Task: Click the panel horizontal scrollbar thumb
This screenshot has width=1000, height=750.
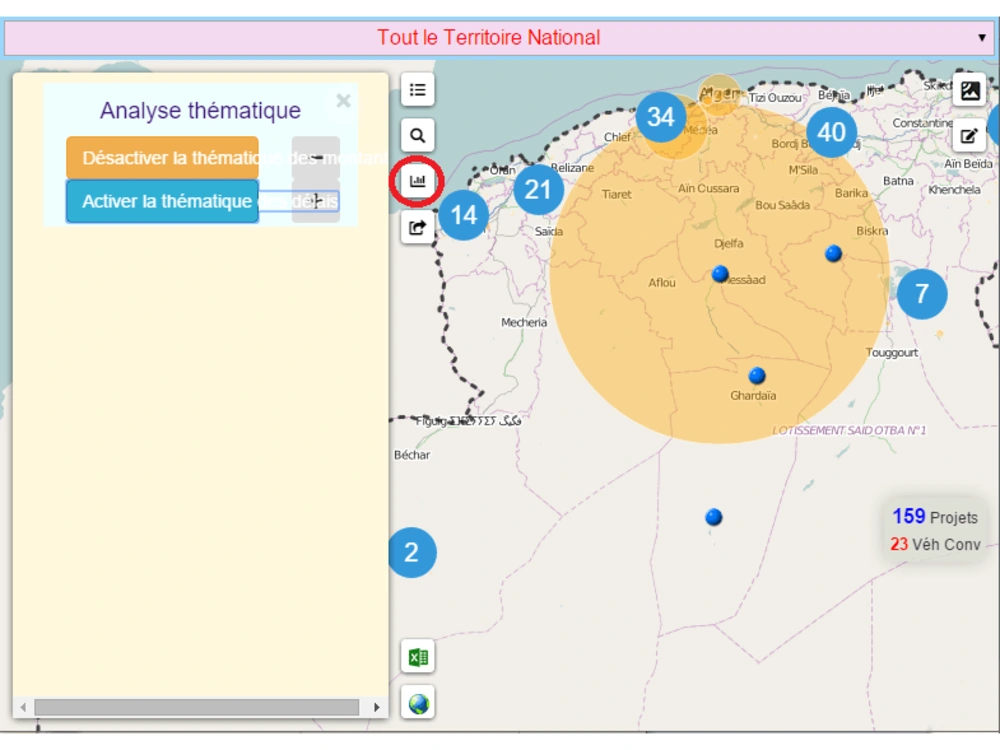Action: click(x=196, y=707)
